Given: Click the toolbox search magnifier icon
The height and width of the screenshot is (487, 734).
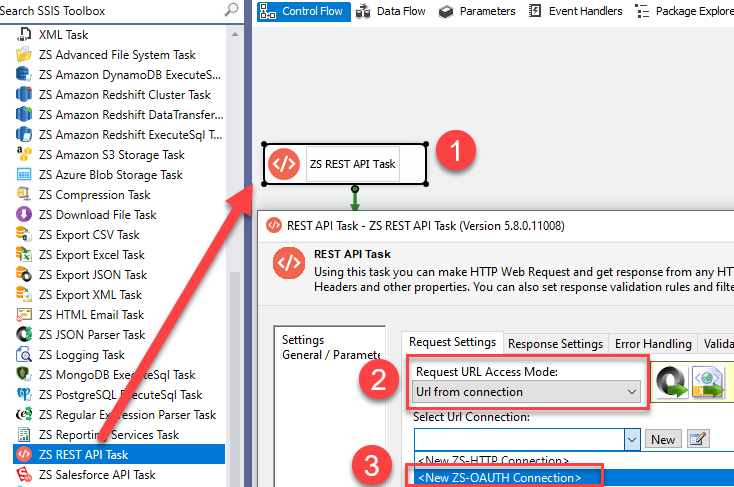Looking at the screenshot, I should (232, 10).
